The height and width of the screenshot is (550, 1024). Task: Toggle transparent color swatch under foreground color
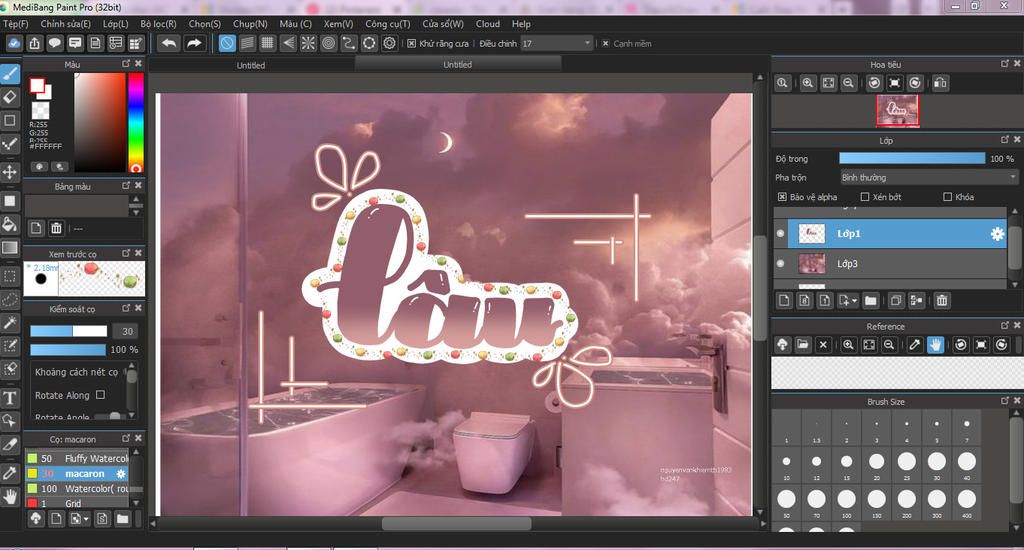coord(40,110)
